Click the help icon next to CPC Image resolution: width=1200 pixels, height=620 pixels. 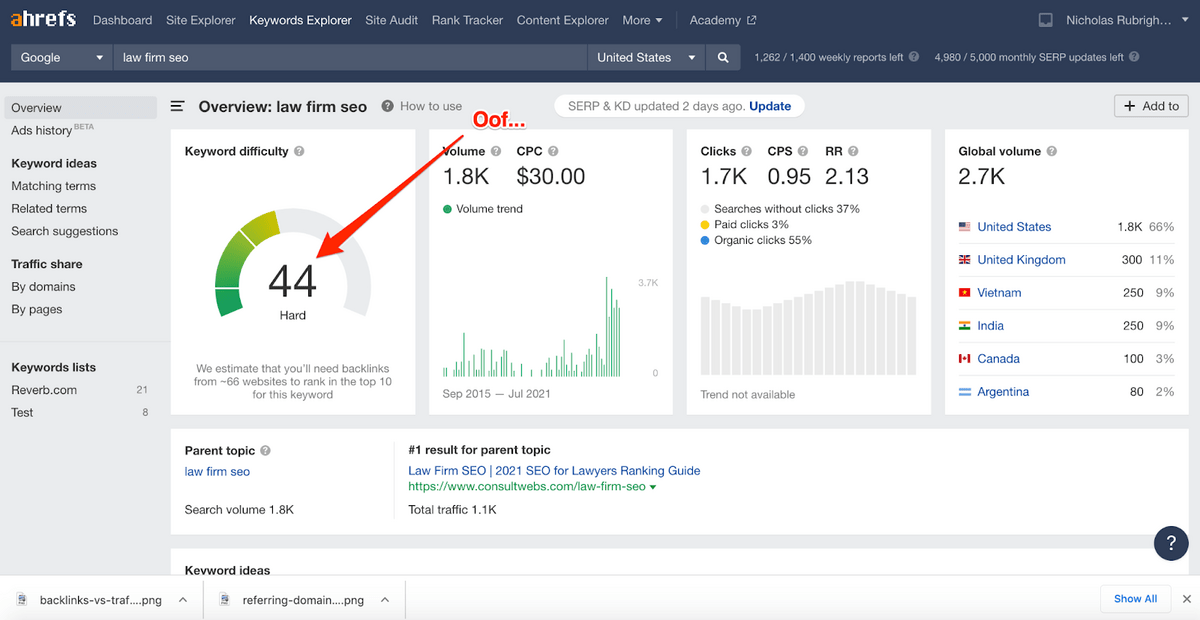pyautogui.click(x=553, y=152)
